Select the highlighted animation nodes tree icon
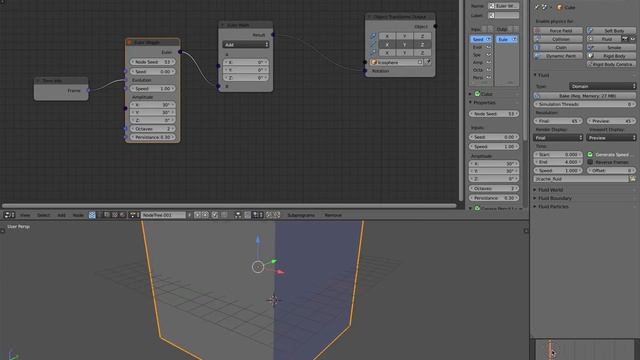 [x=92, y=215]
